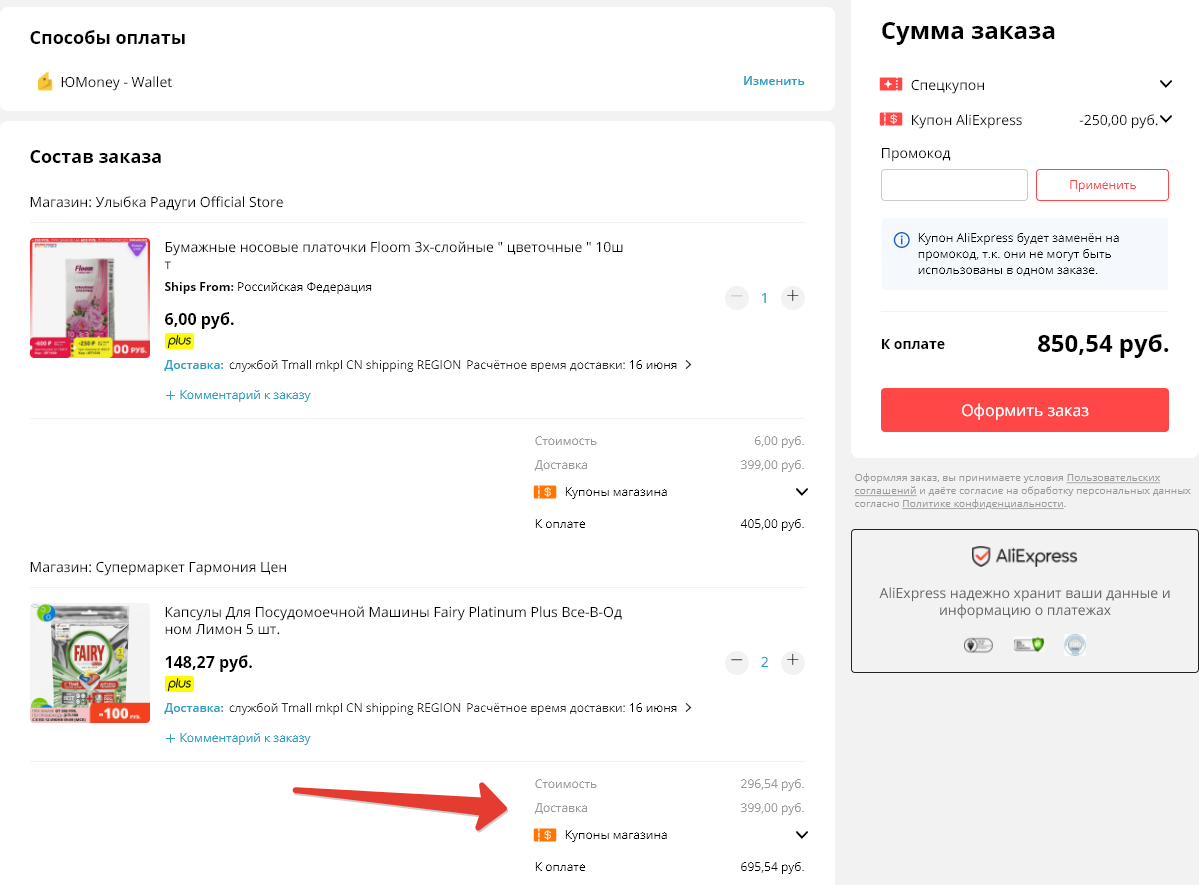Click subtotal 695,54 руб. for second store
Image resolution: width=1199 pixels, height=885 pixels.
tap(772, 867)
